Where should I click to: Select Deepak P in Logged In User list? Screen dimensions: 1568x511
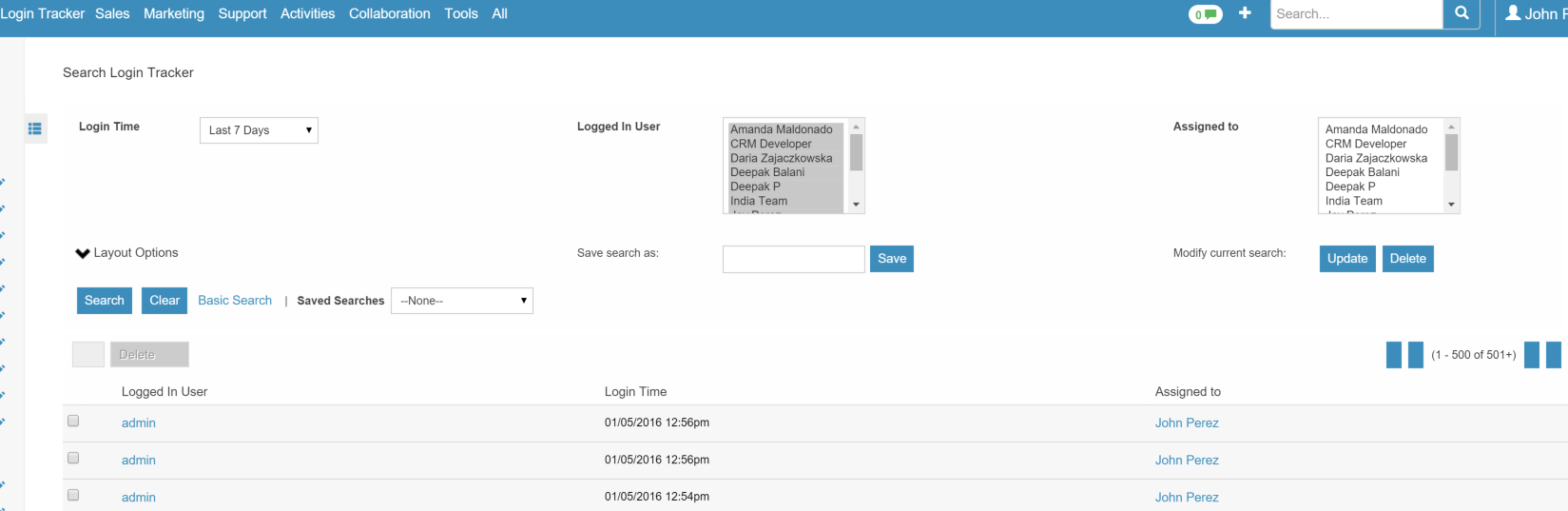click(x=785, y=187)
